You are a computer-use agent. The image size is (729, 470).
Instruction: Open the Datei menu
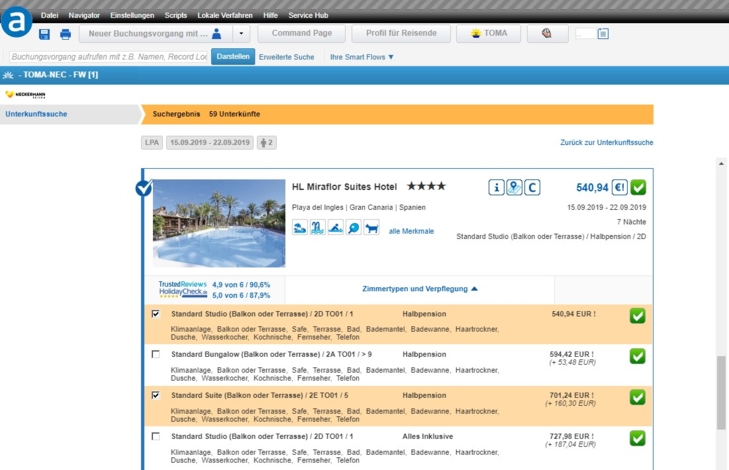pyautogui.click(x=49, y=15)
